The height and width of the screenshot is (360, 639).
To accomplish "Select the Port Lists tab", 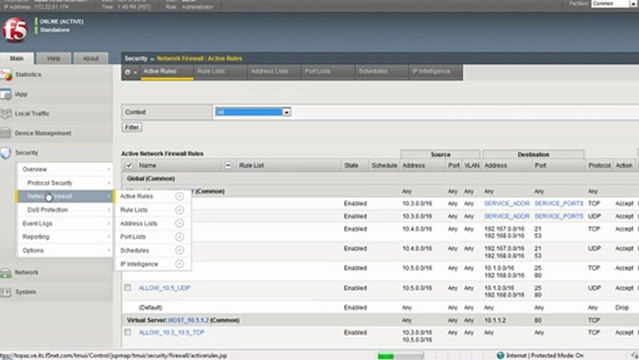I will 328,71.
